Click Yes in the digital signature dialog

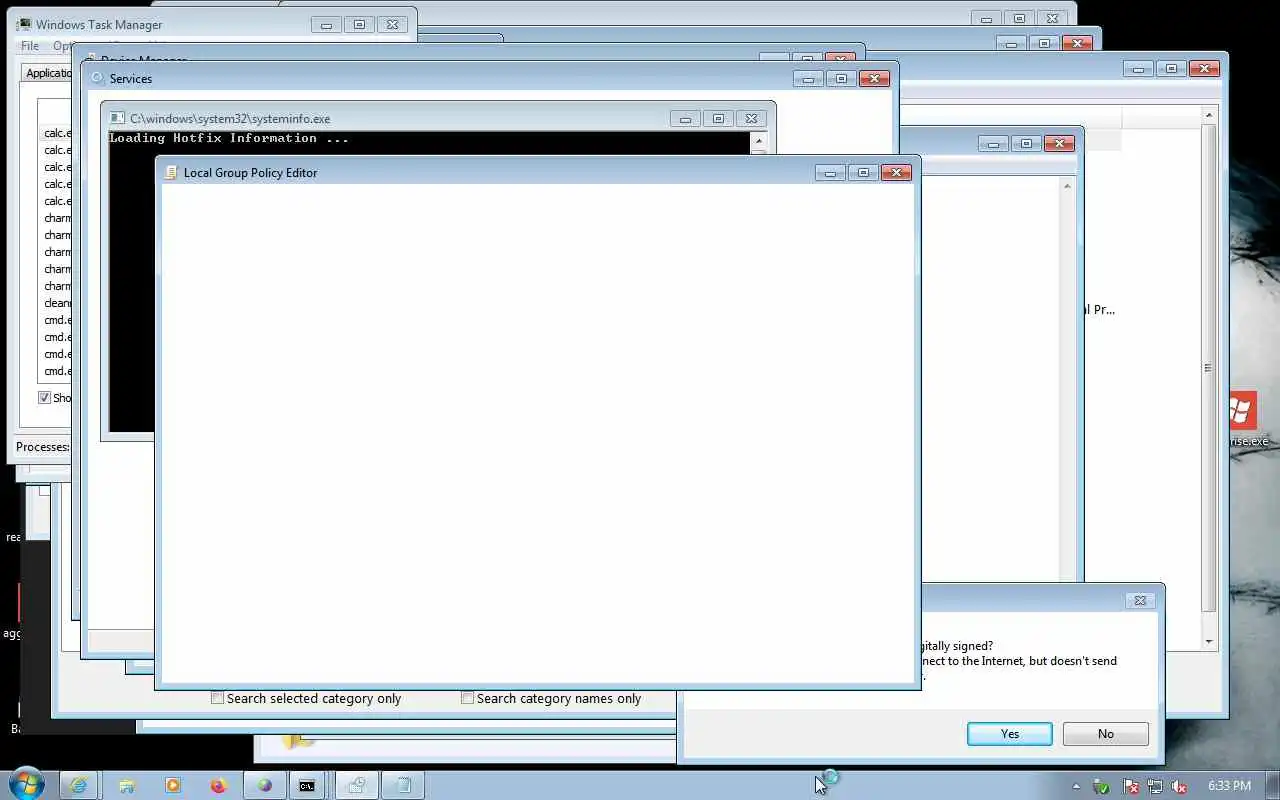[1010, 734]
